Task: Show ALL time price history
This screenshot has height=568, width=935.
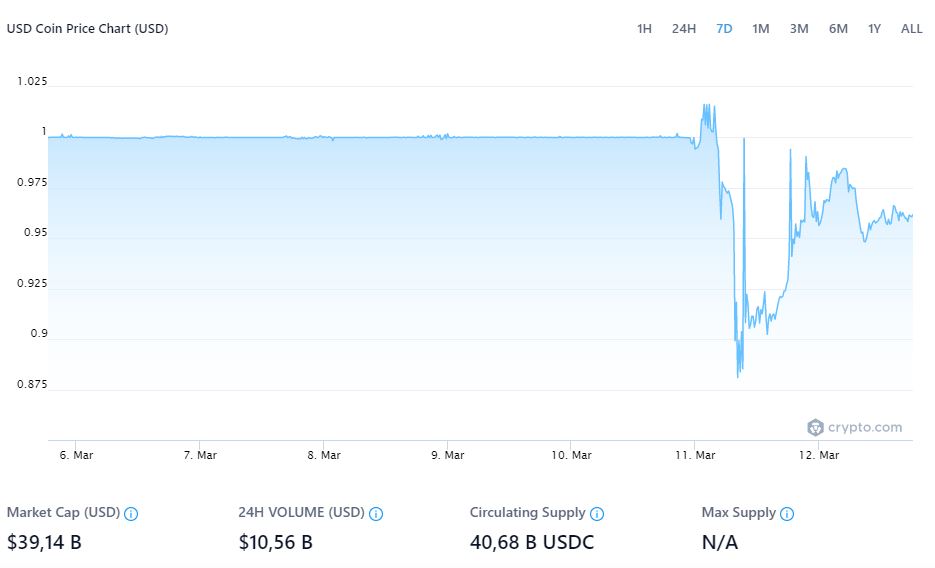Action: tap(911, 29)
